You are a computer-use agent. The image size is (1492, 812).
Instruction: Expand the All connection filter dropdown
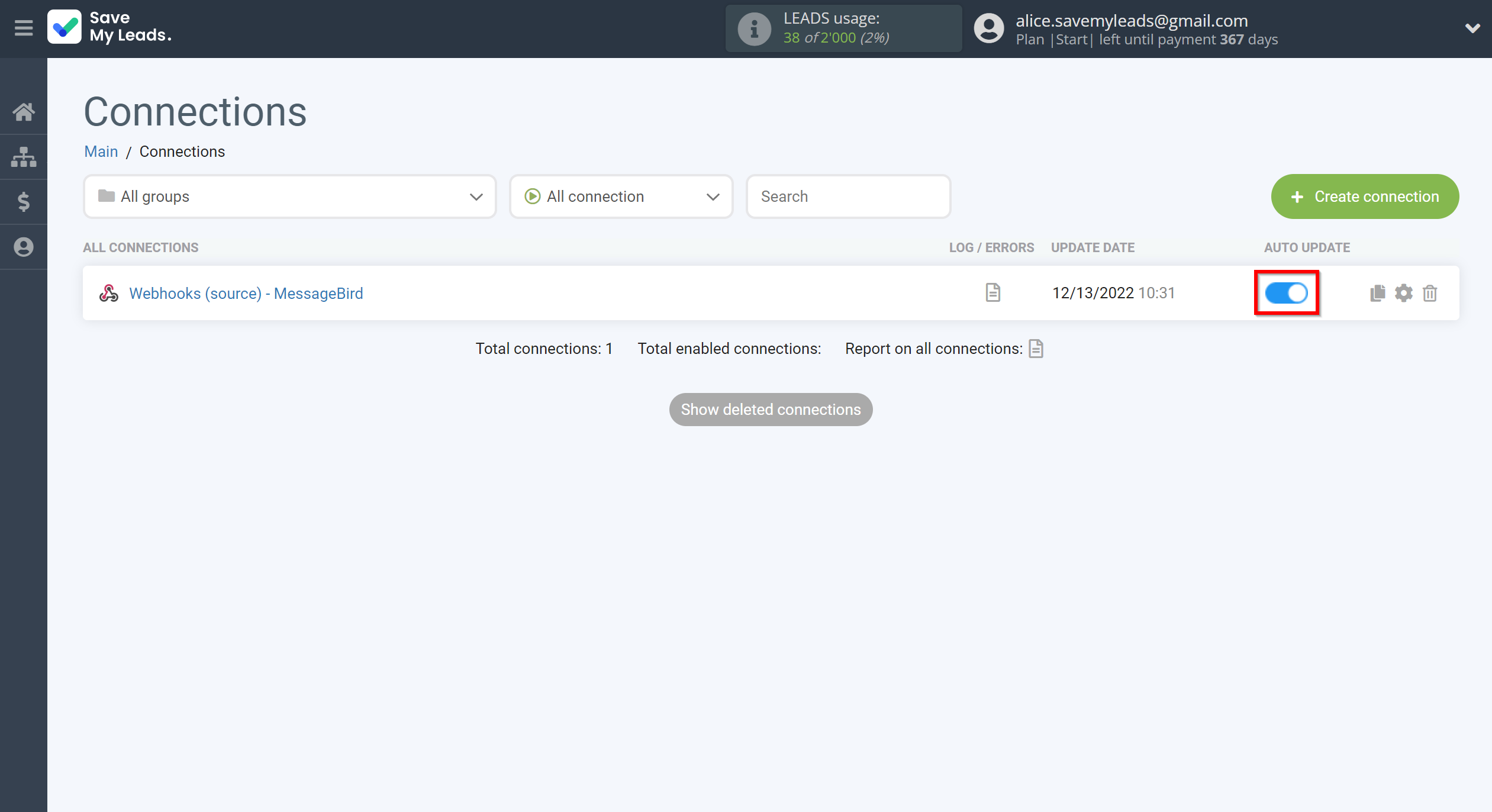(622, 196)
